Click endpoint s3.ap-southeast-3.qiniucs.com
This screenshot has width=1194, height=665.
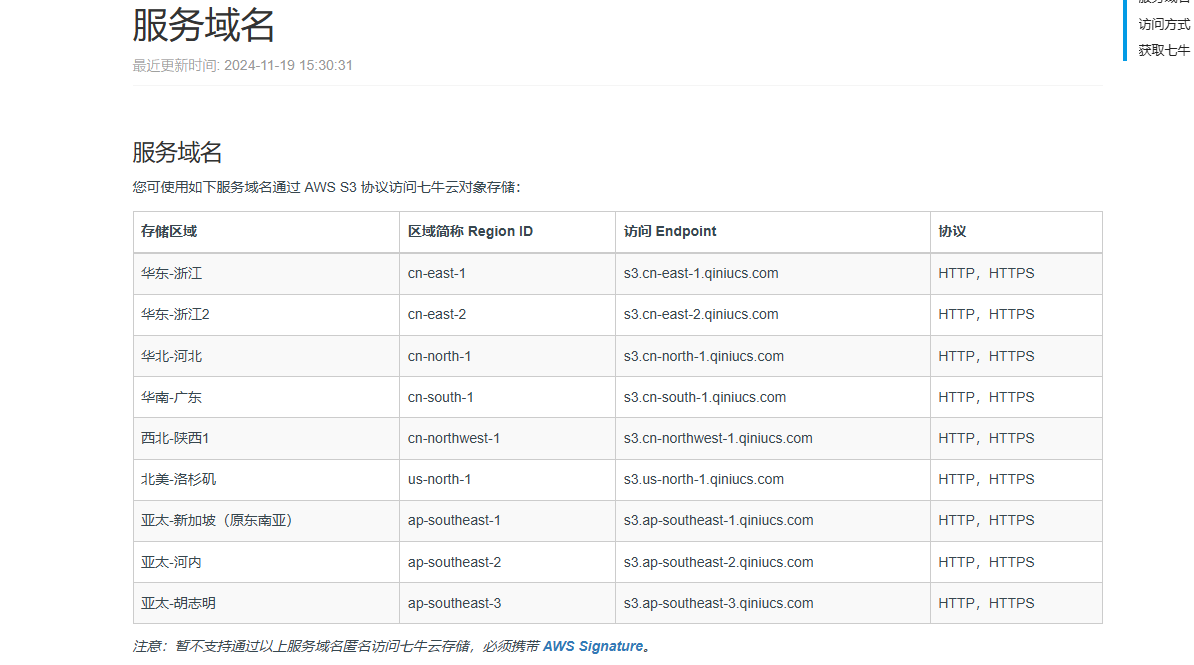tap(718, 603)
